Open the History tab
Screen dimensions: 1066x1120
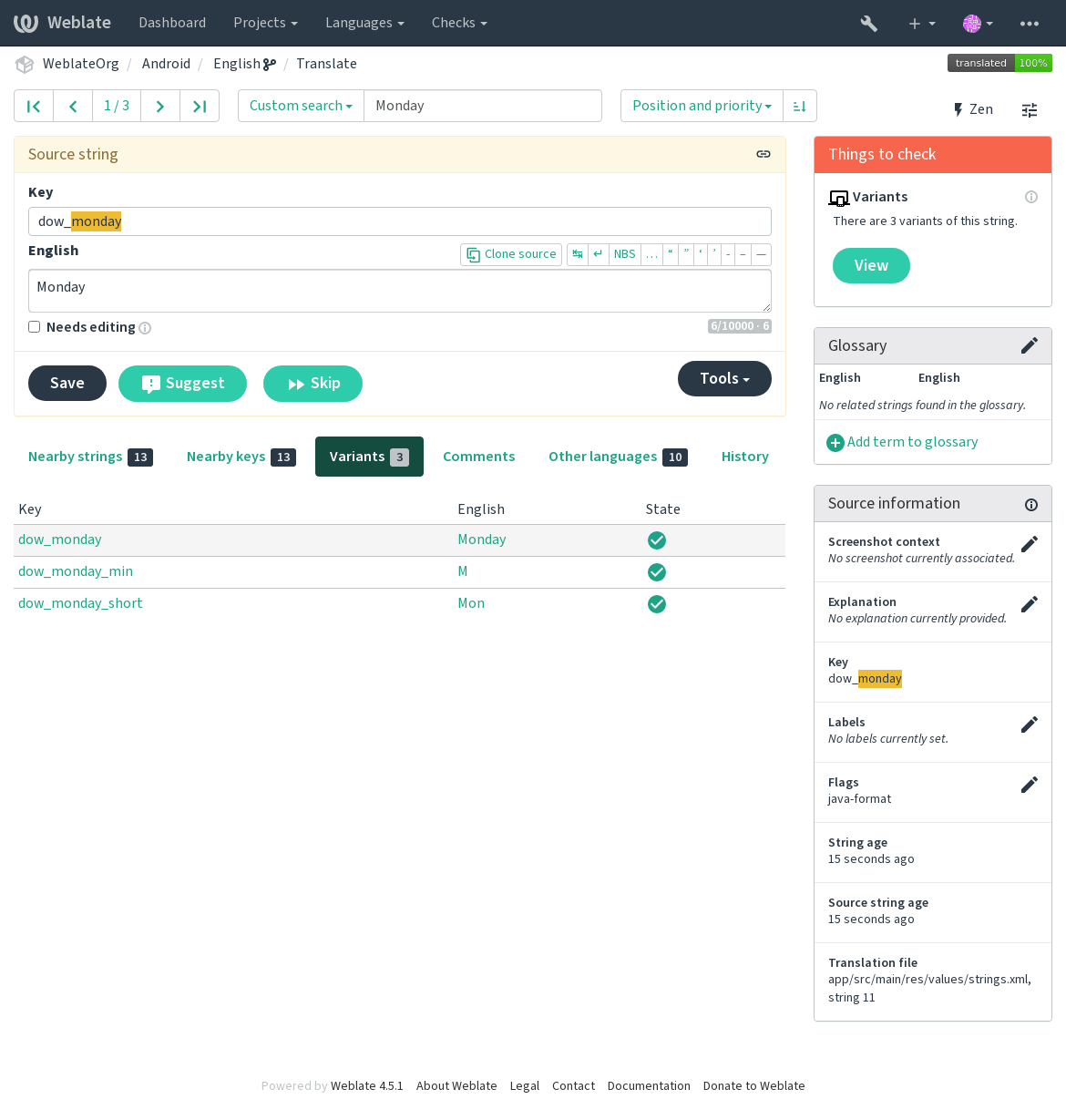(744, 457)
